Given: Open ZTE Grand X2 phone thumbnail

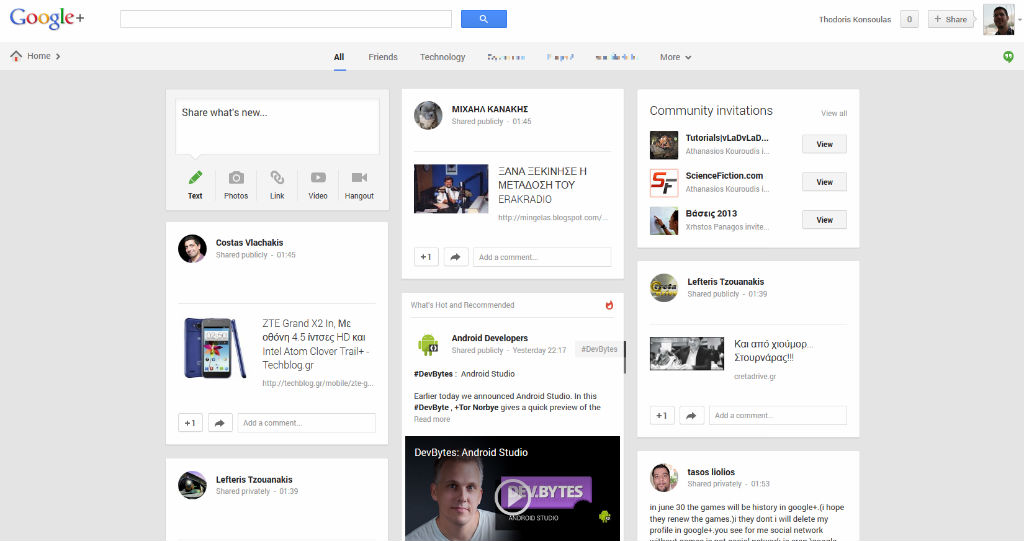Looking at the screenshot, I should (x=216, y=348).
